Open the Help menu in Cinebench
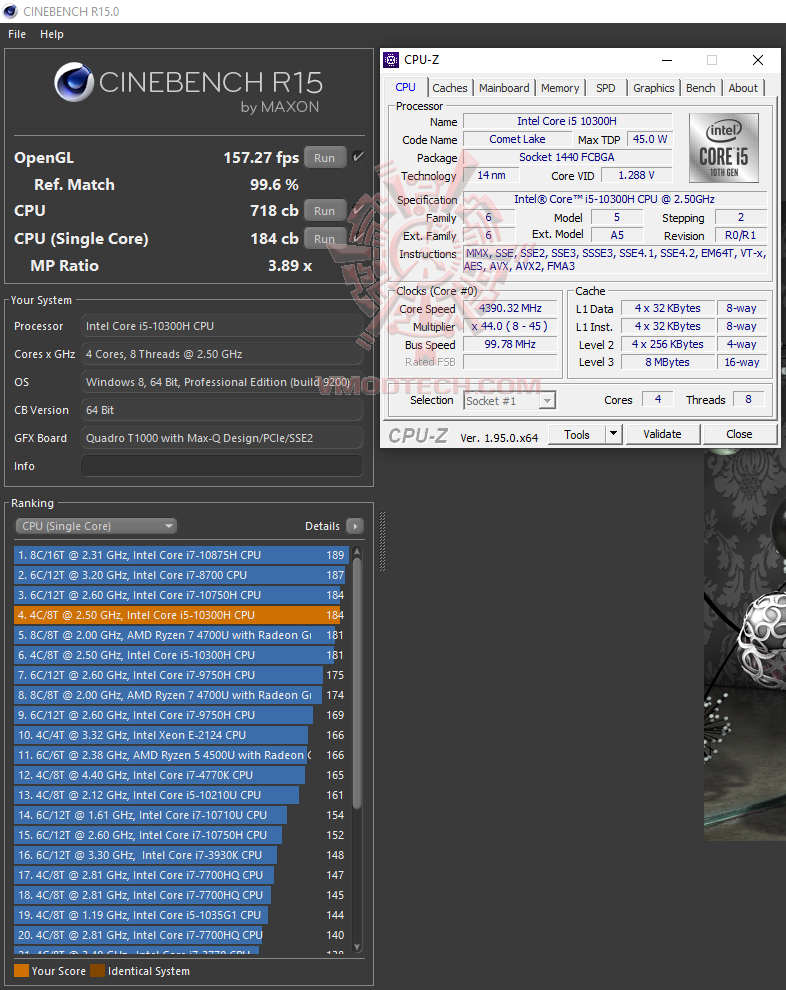The height and width of the screenshot is (990, 786). (x=52, y=34)
